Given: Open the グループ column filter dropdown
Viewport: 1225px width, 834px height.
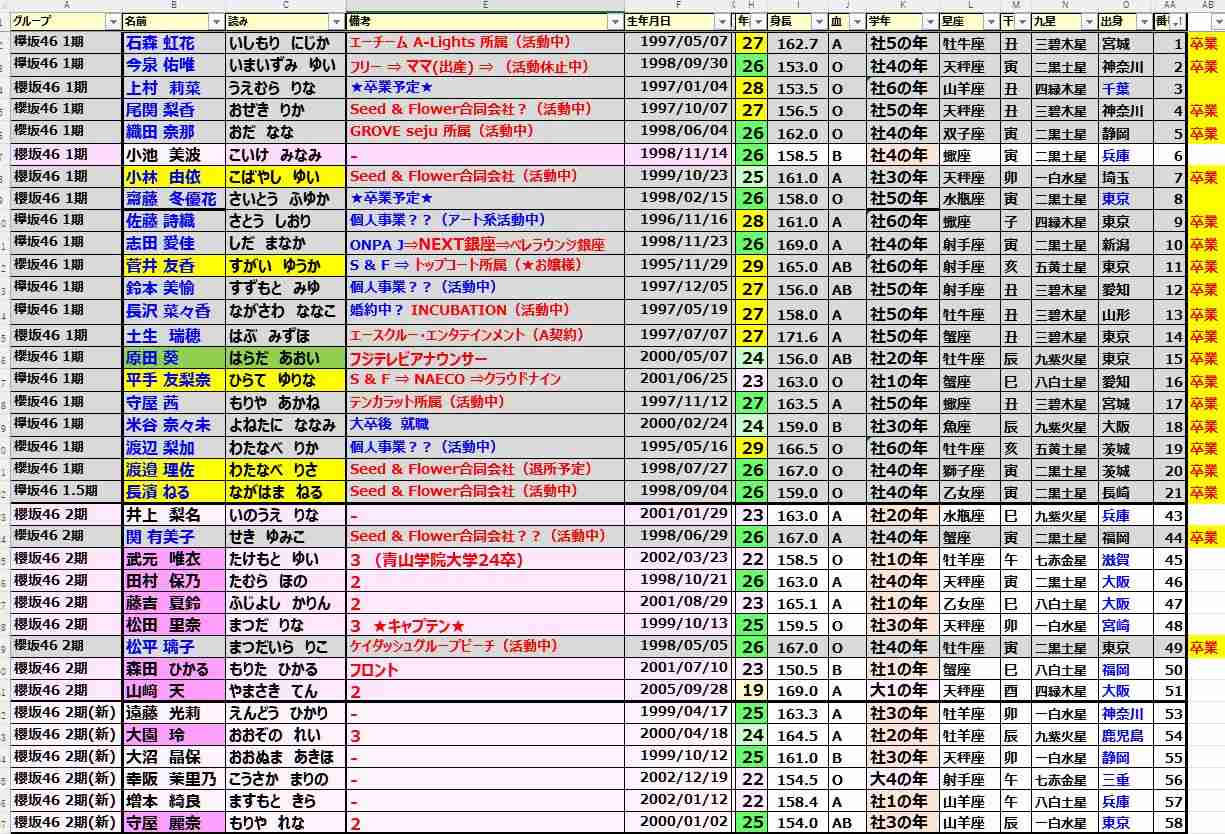Looking at the screenshot, I should click(111, 21).
